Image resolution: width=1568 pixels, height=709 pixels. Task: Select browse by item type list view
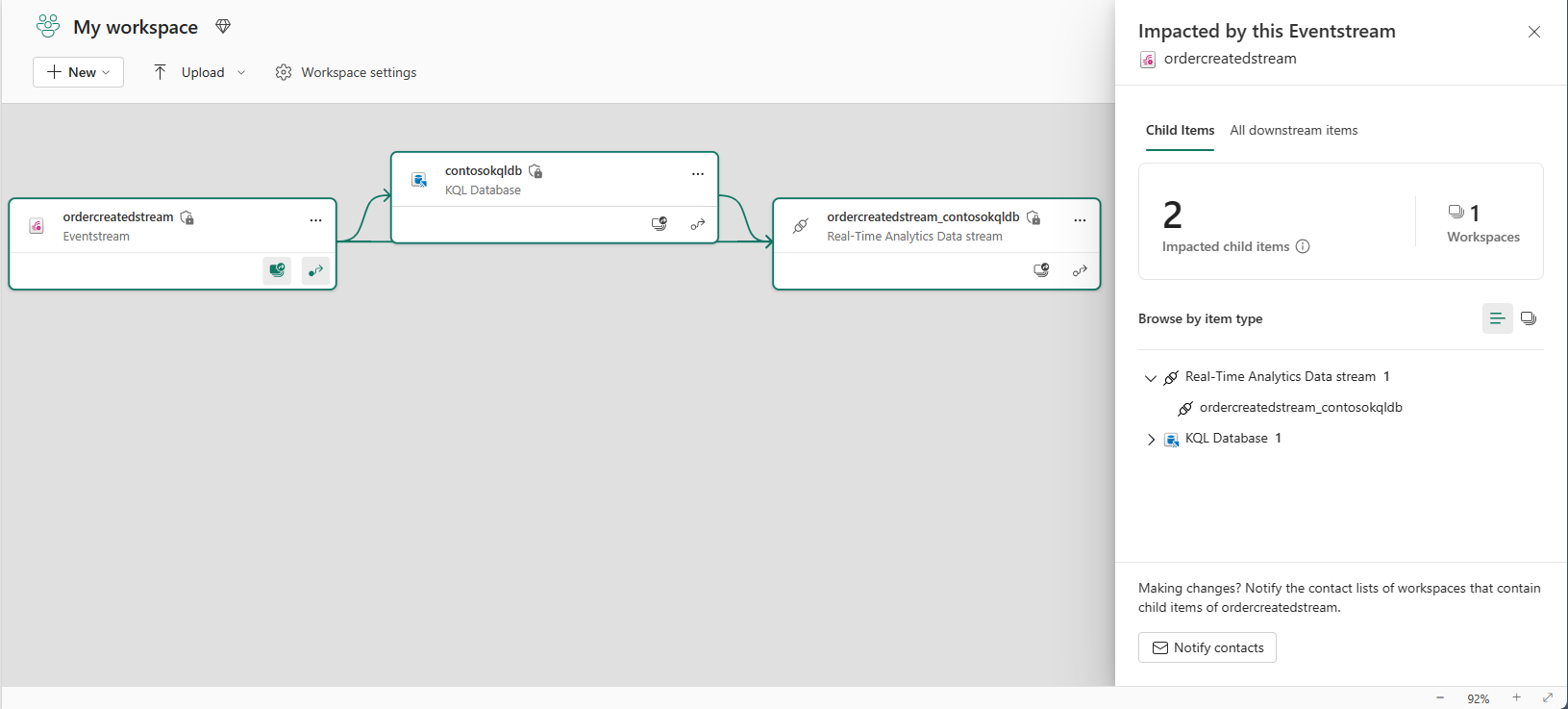[1498, 318]
